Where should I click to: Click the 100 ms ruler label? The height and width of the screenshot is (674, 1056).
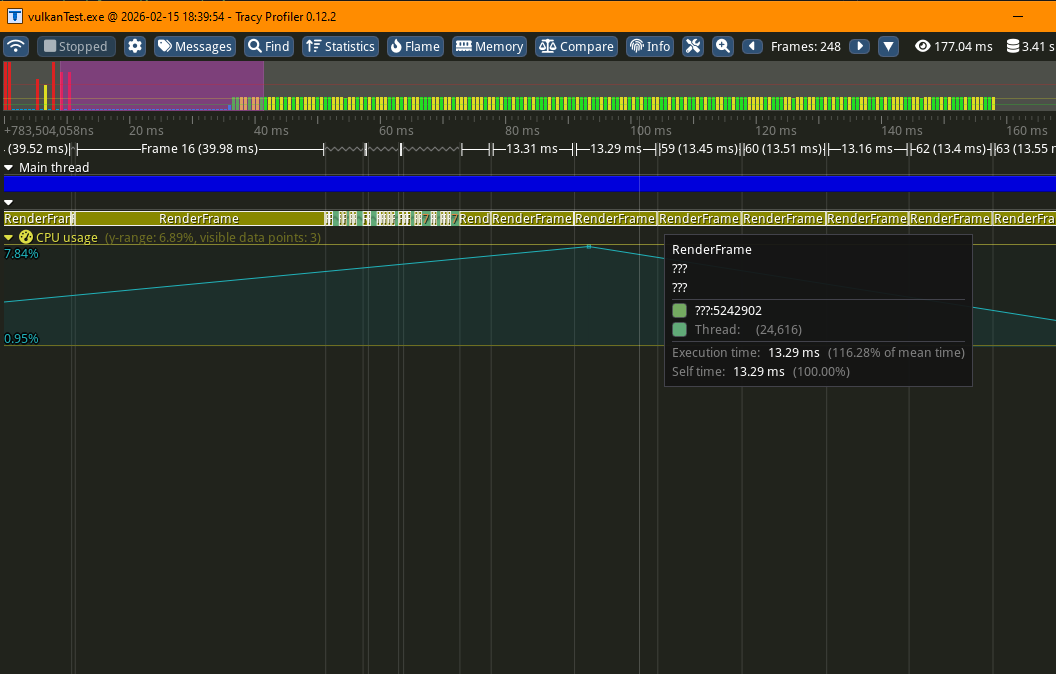click(x=651, y=131)
